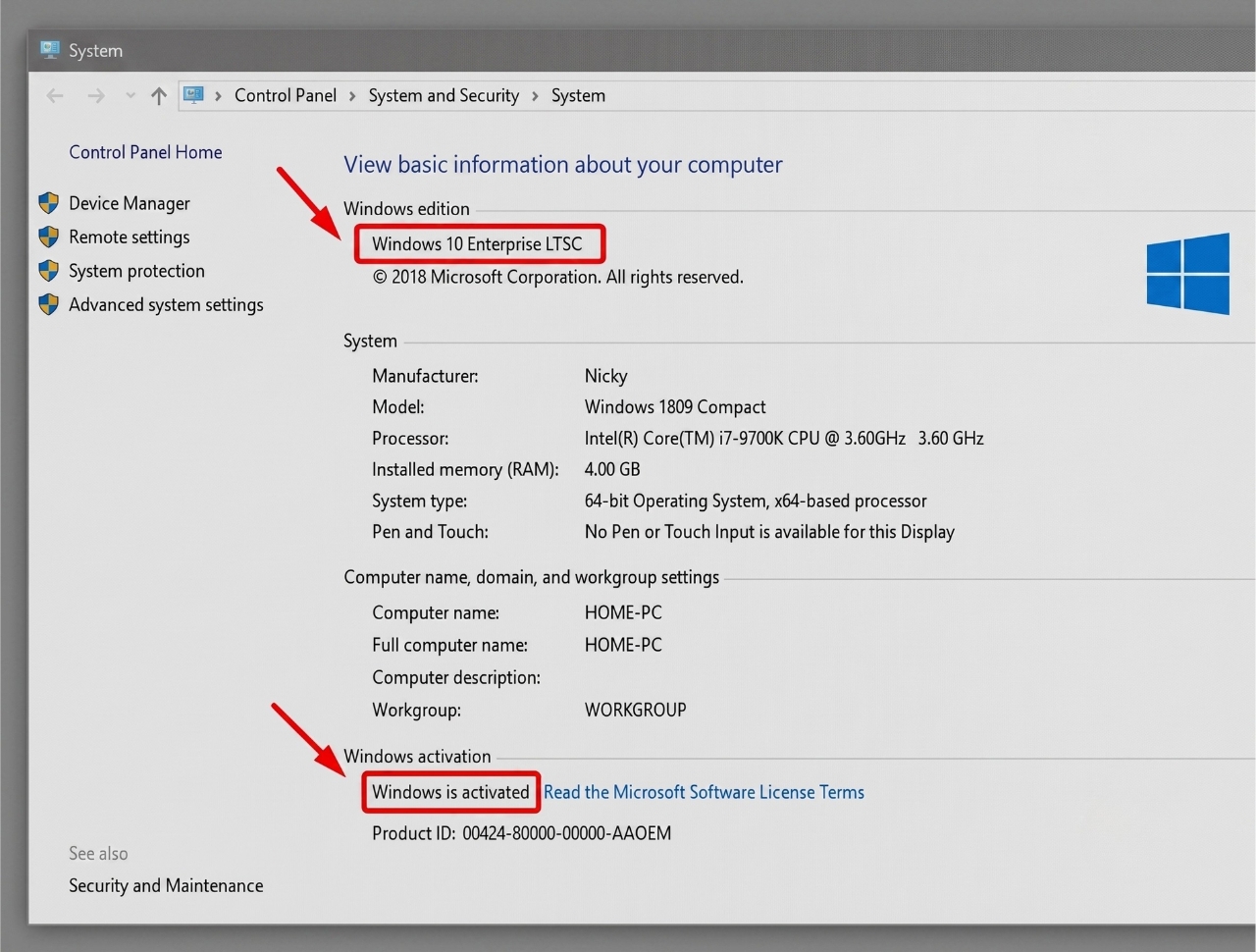
Task: Click the See also label
Action: tap(98, 854)
